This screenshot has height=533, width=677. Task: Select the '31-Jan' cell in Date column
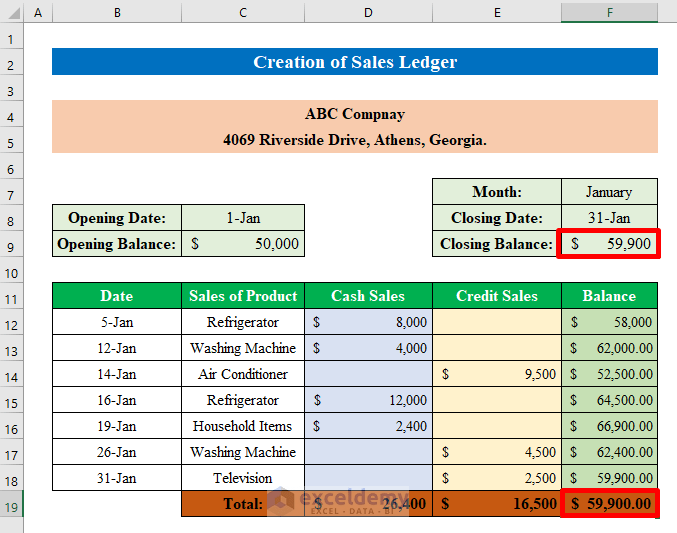(117, 478)
